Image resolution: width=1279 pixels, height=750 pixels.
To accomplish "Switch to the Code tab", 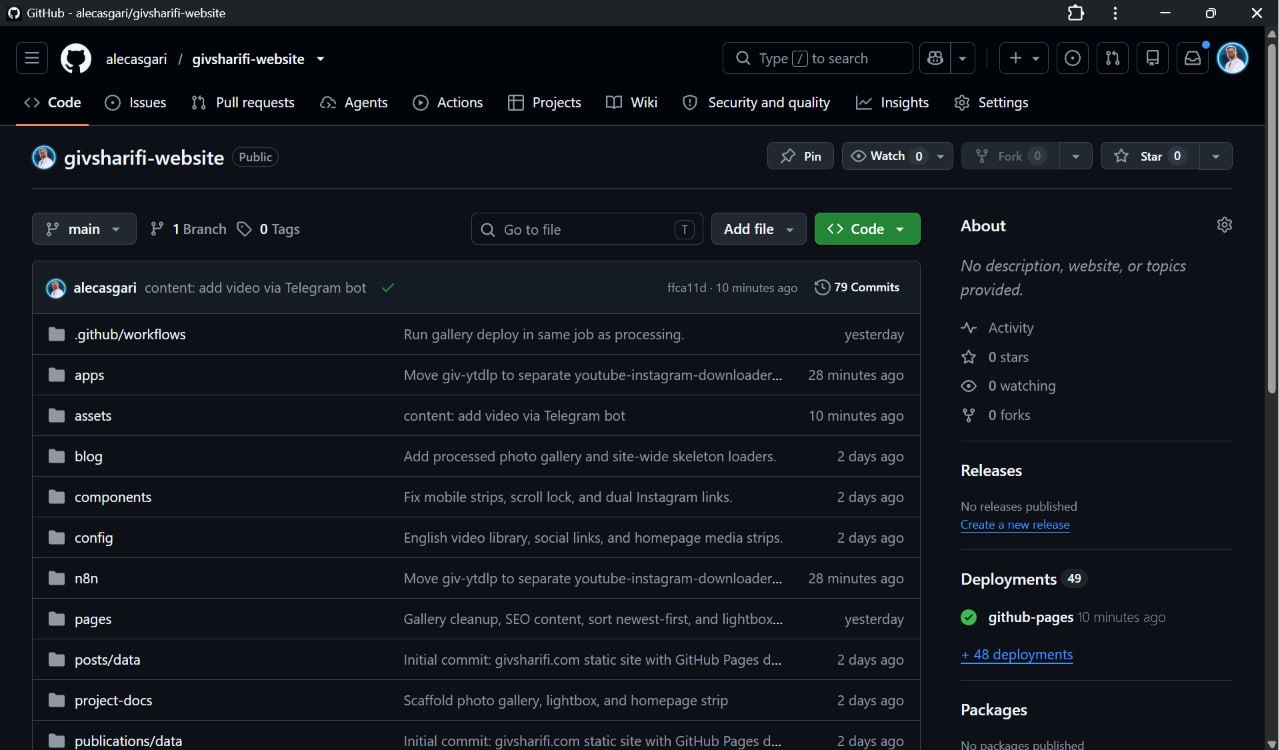I will click(53, 102).
